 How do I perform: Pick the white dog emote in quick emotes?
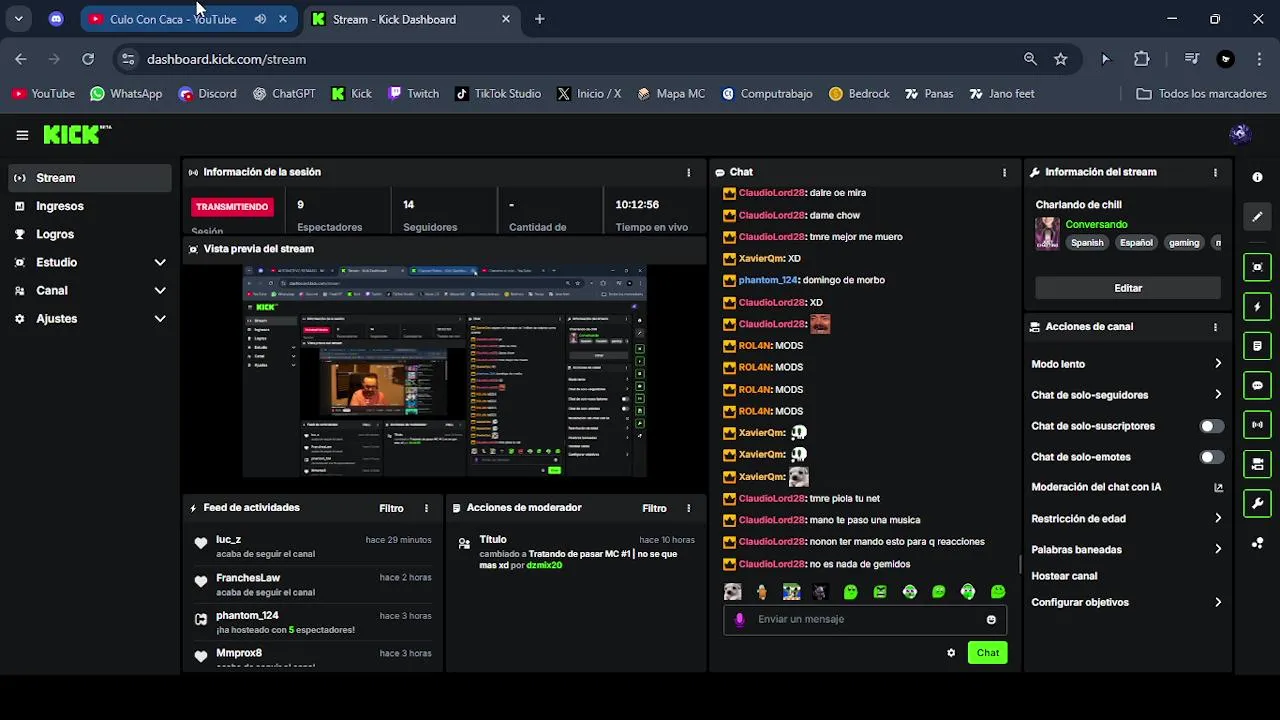point(733,592)
